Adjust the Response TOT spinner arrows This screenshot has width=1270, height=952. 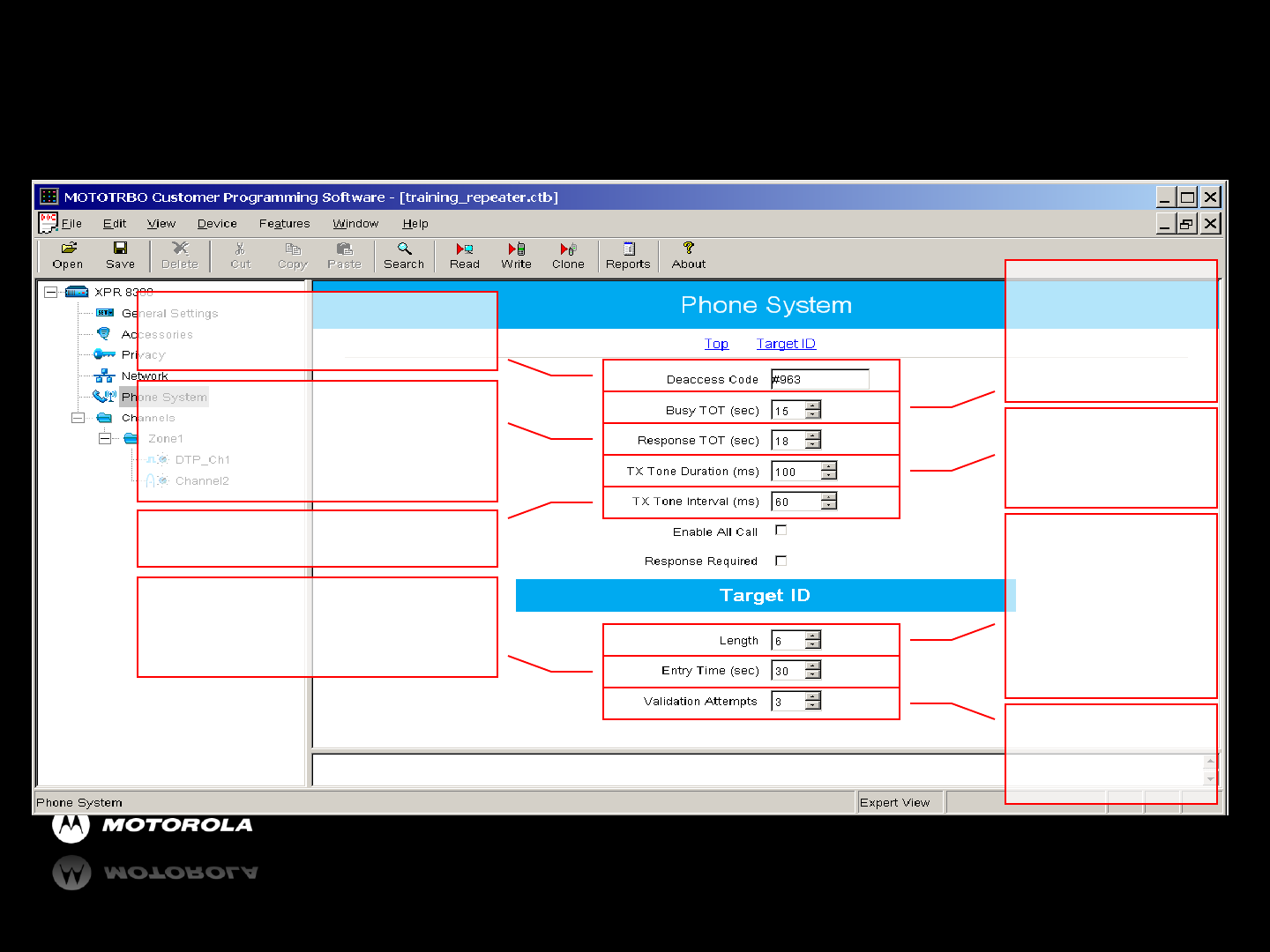(x=813, y=440)
